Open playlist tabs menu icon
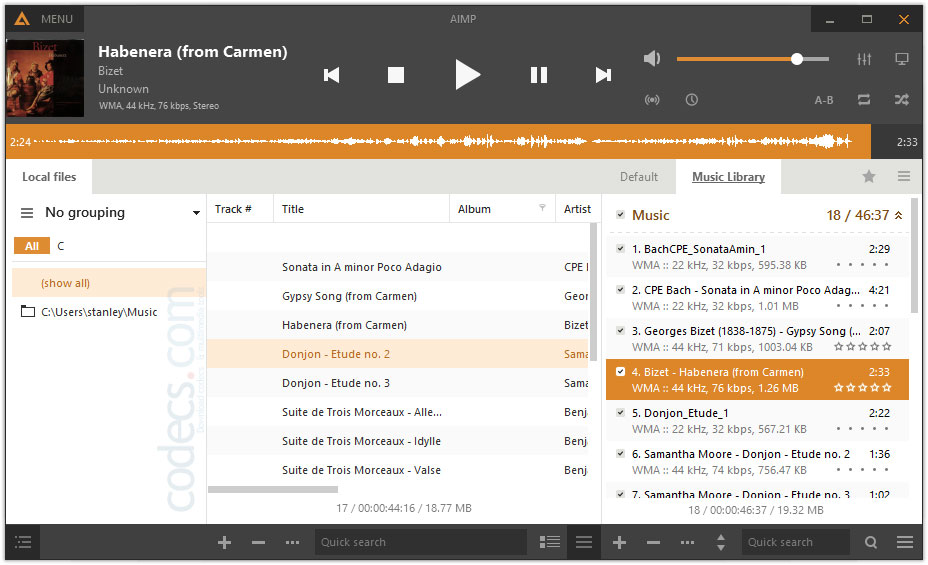 904,176
